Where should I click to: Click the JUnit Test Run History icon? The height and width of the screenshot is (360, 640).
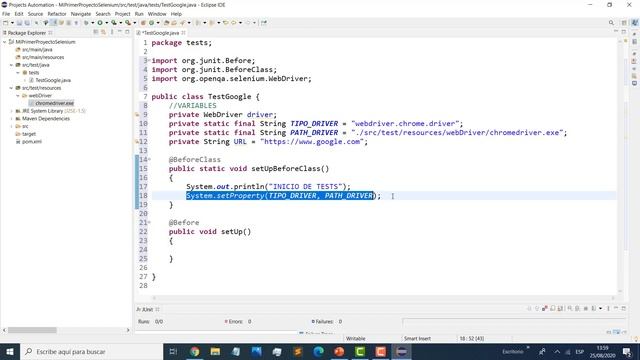[593, 309]
